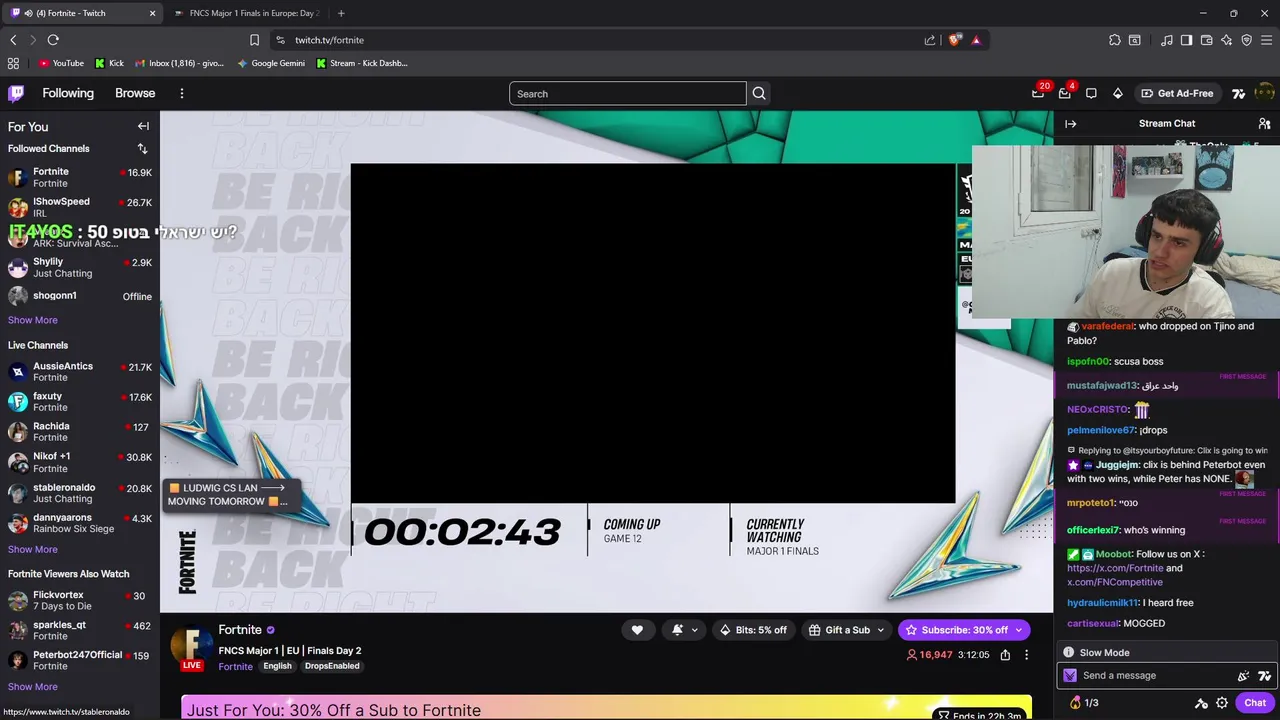This screenshot has height=720, width=1280.
Task: Open Twitch home logo
Action: [x=16, y=93]
